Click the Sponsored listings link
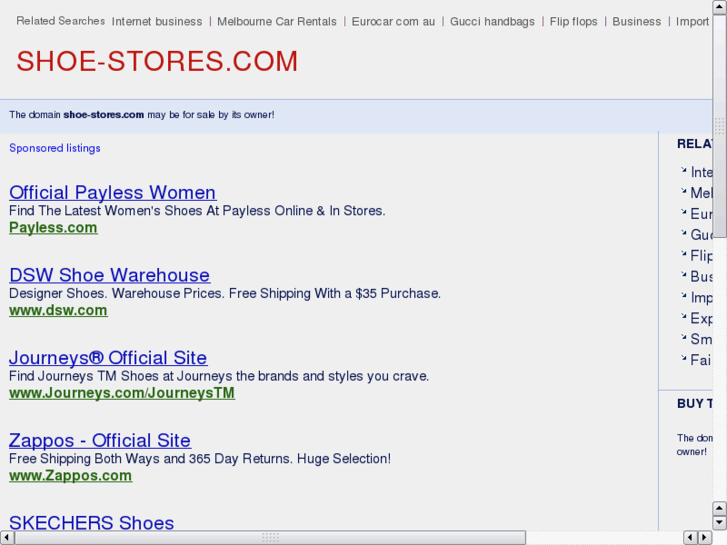 (x=55, y=148)
